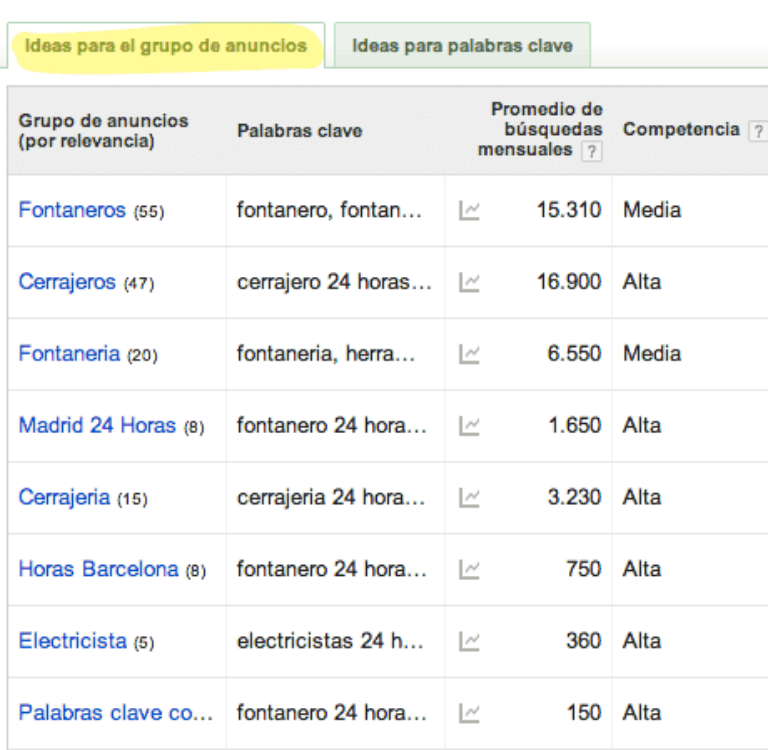This screenshot has height=750, width=768.
Task: Click the Palabras clave column header
Action: [x=299, y=131]
